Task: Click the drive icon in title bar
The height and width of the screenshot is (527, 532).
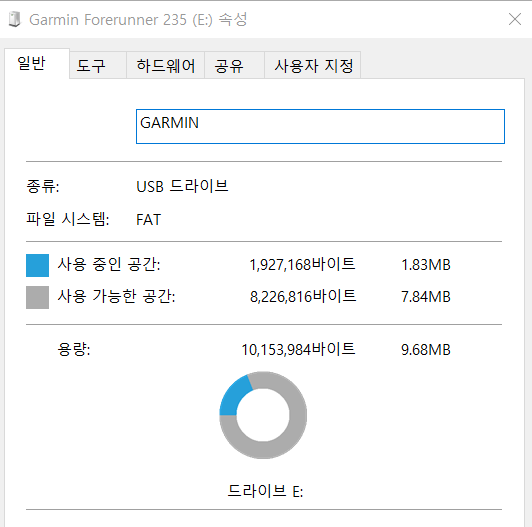Action: (x=14, y=19)
